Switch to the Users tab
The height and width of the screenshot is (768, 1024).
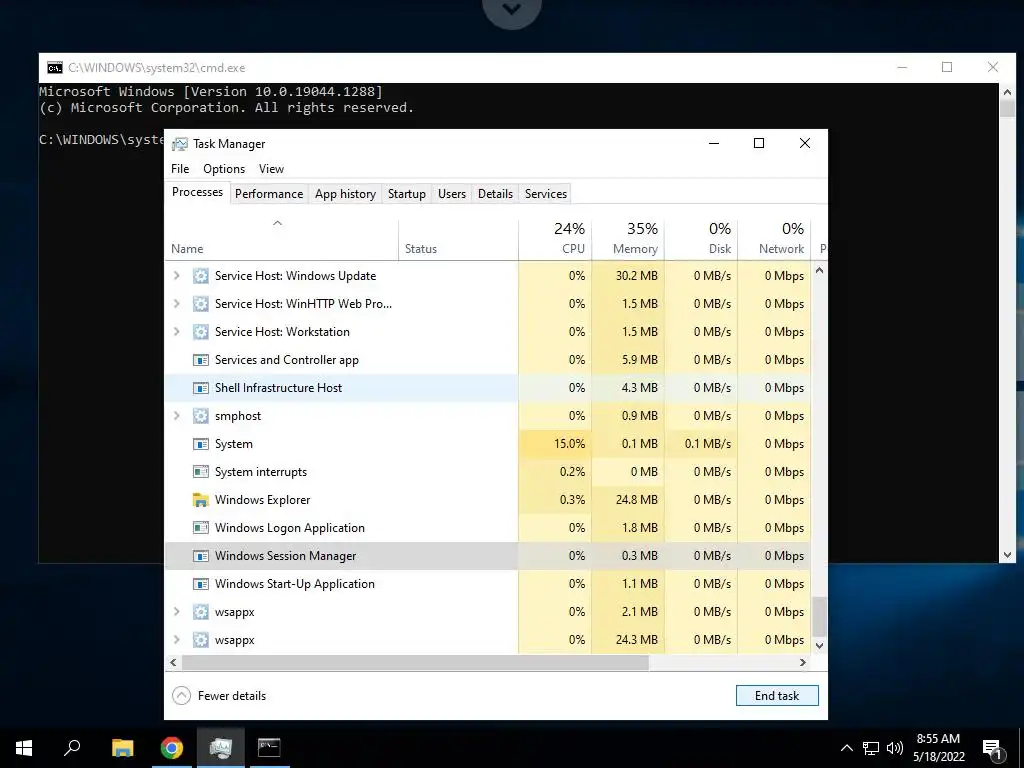452,194
